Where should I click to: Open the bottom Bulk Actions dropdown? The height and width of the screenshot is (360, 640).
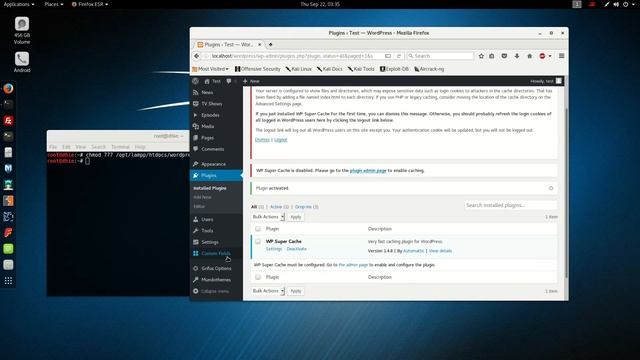[268, 291]
